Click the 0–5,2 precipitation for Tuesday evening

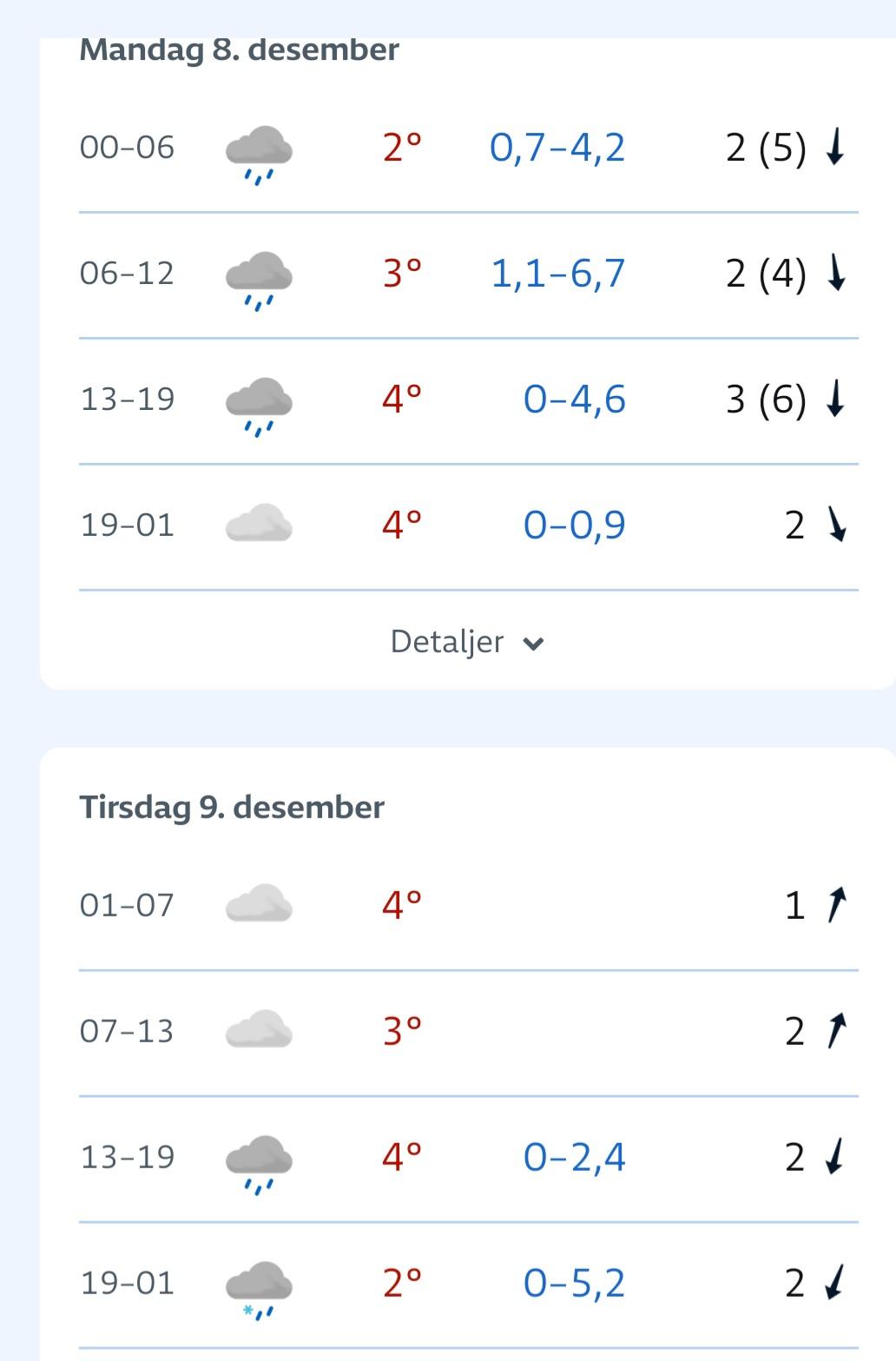click(574, 1283)
